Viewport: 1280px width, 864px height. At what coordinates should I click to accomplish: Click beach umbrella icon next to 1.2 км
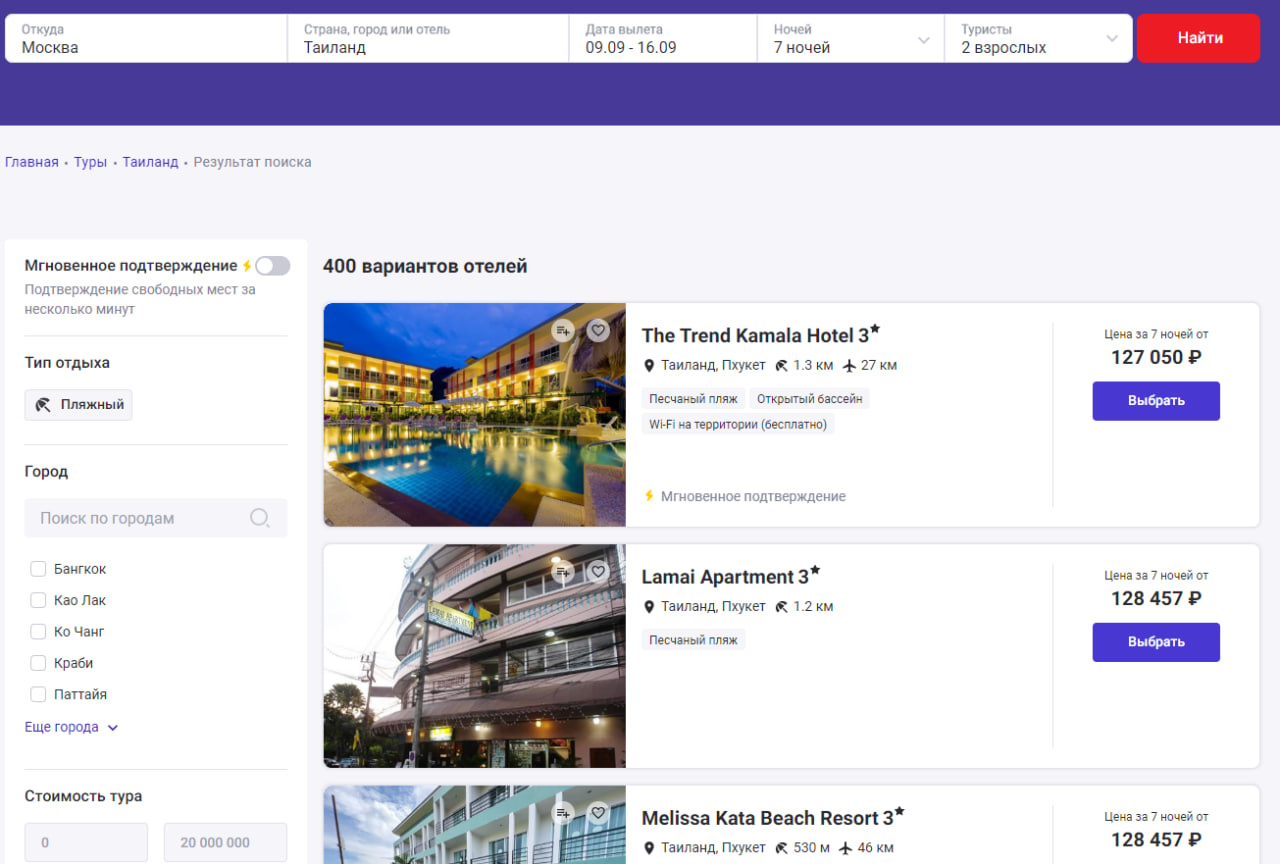coord(782,607)
